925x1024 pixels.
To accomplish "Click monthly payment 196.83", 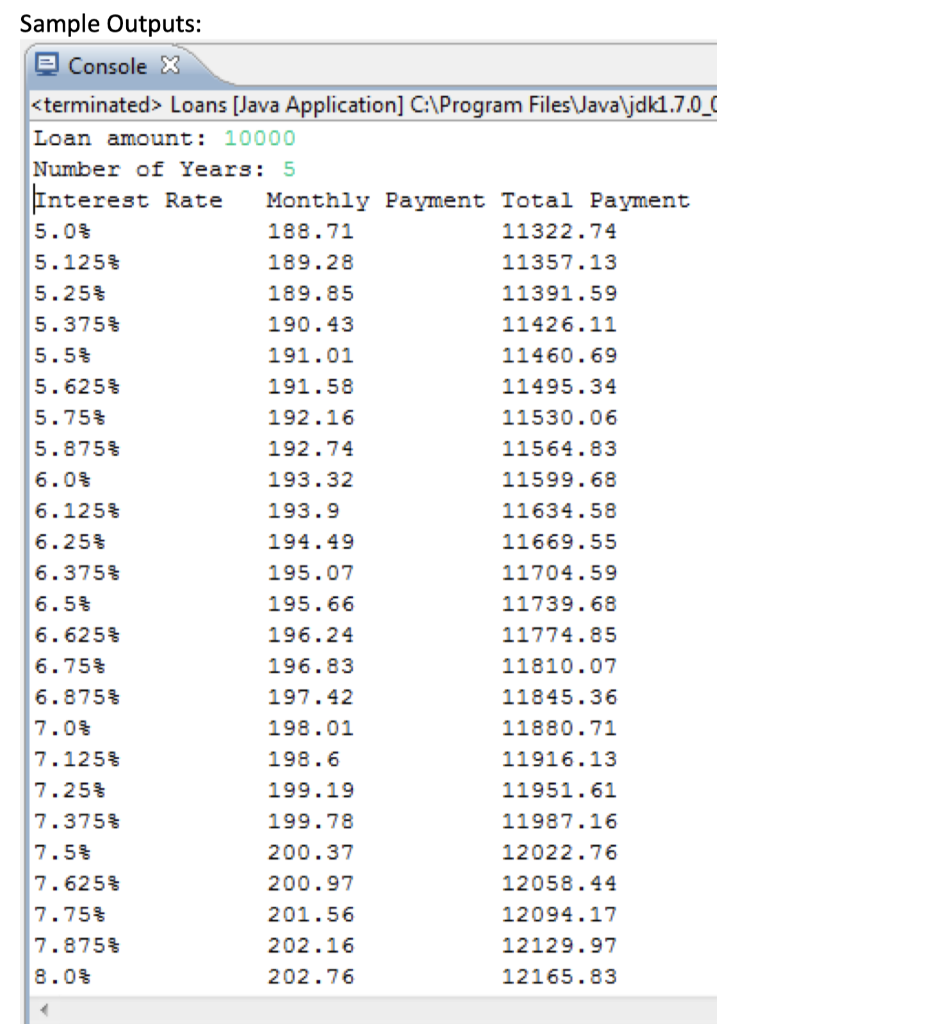I will click(310, 665).
